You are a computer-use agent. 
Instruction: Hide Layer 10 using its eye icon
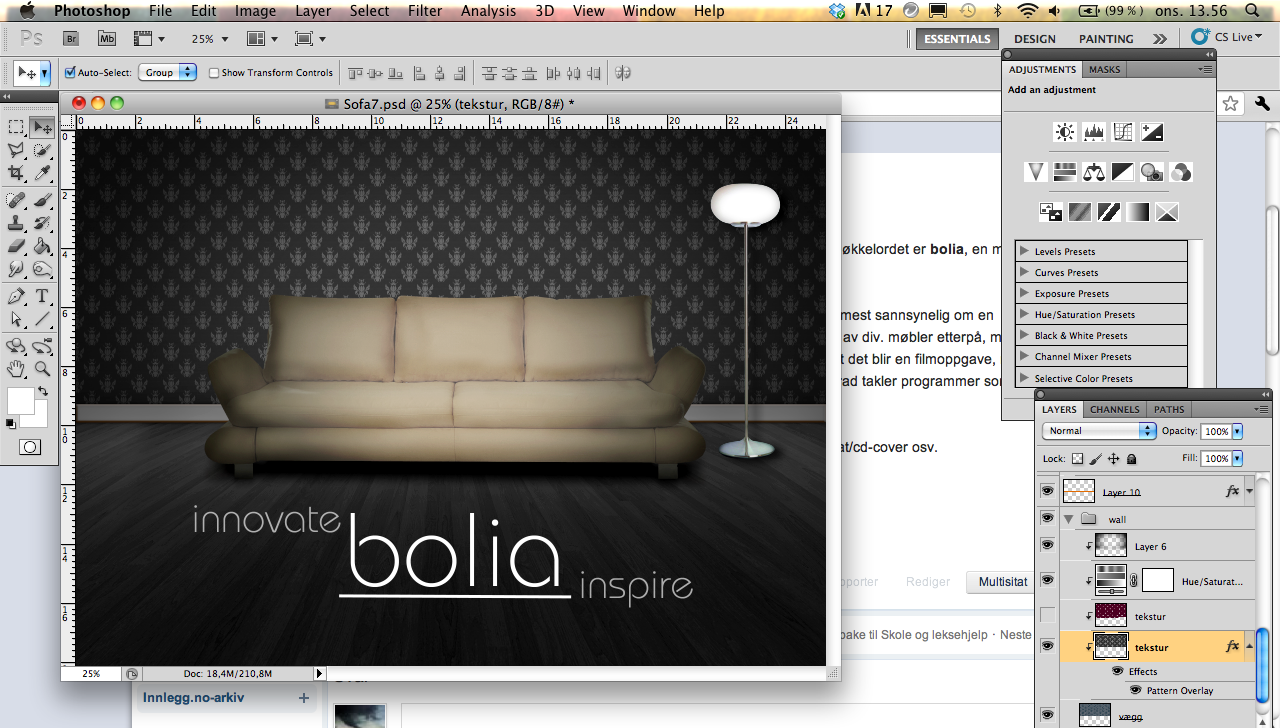click(x=1047, y=491)
